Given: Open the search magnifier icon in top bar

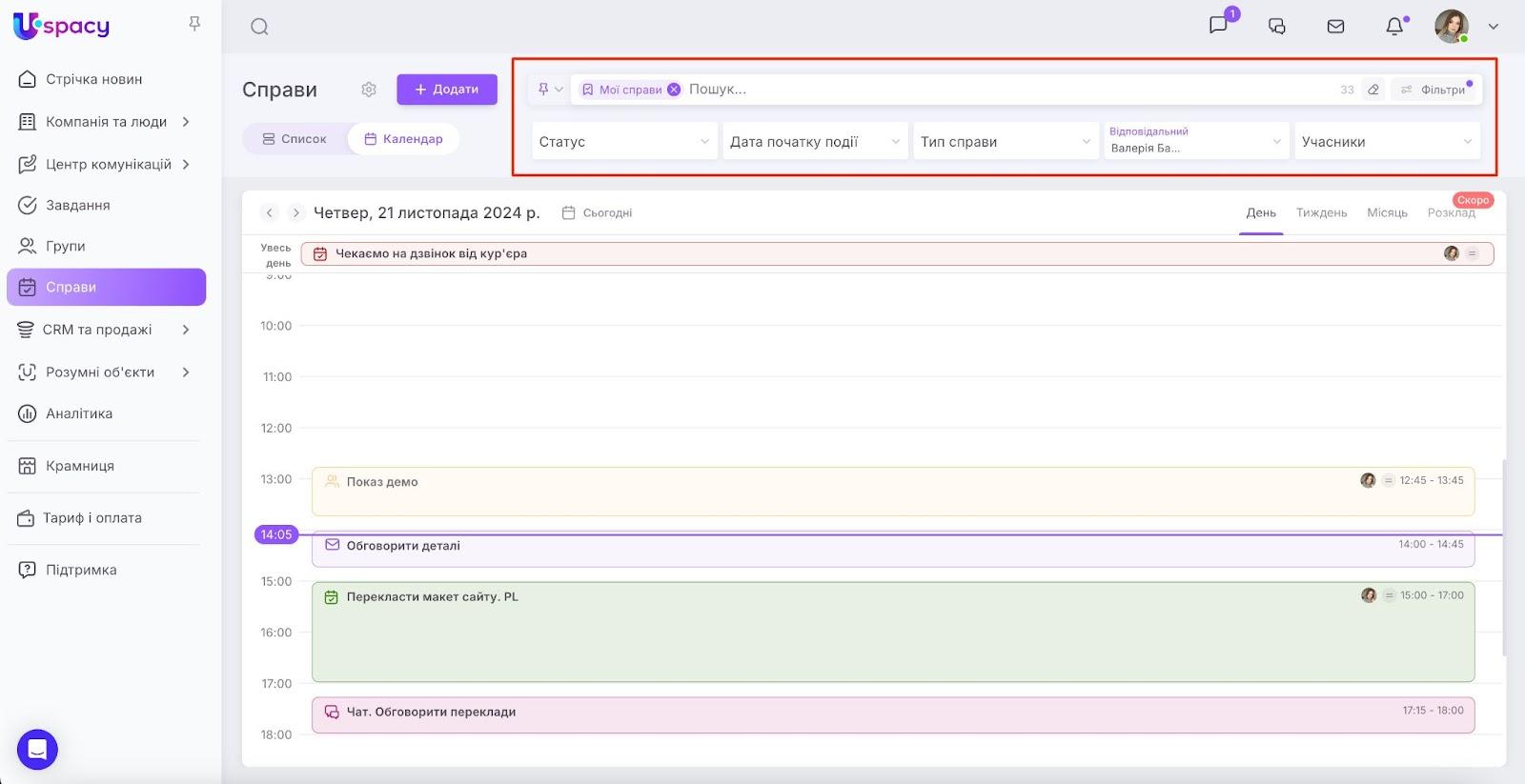Looking at the screenshot, I should [x=259, y=27].
